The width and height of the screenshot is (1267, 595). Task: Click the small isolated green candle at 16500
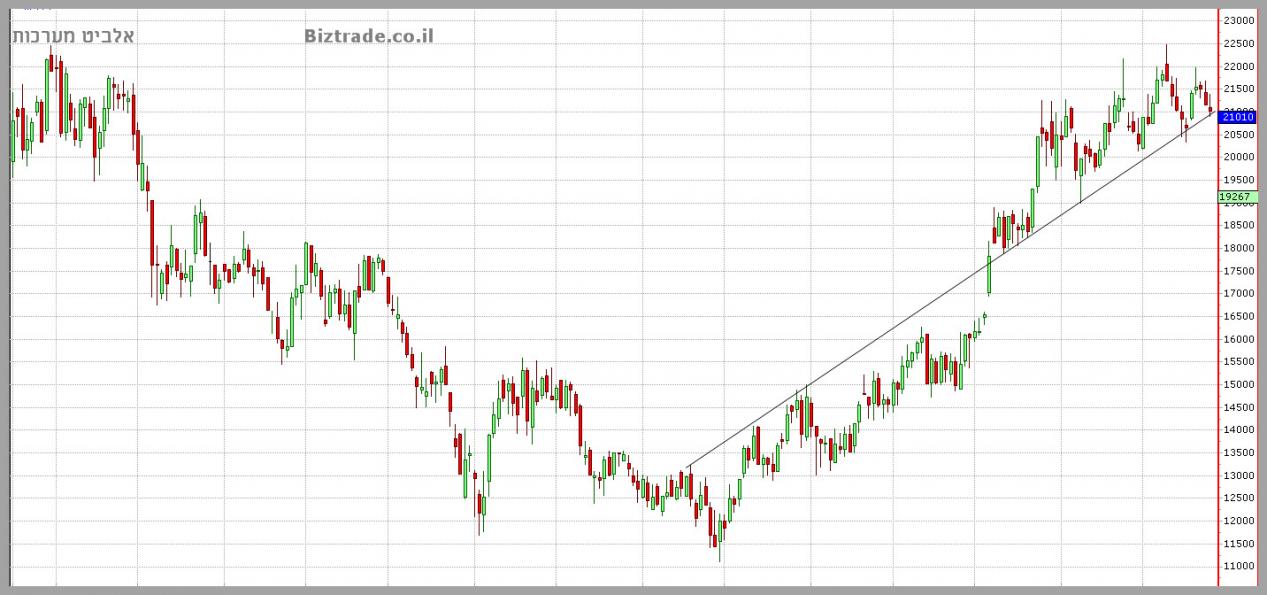[x=984, y=316]
